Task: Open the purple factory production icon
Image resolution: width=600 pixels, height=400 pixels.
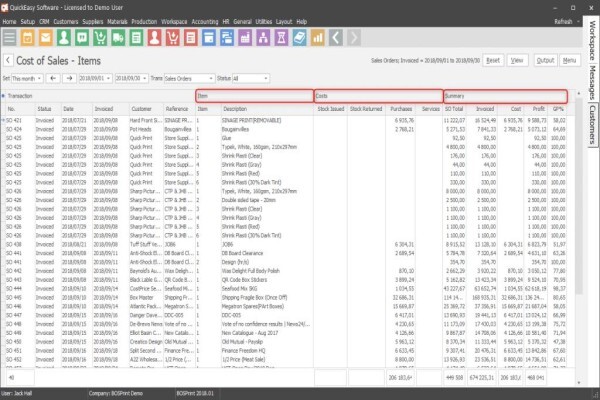Action: pos(245,38)
